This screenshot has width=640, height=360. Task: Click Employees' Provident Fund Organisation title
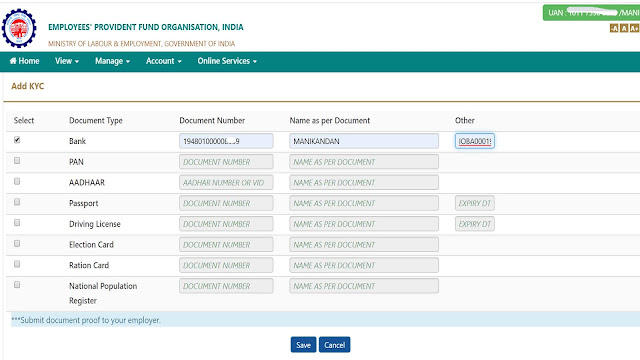coord(146,27)
